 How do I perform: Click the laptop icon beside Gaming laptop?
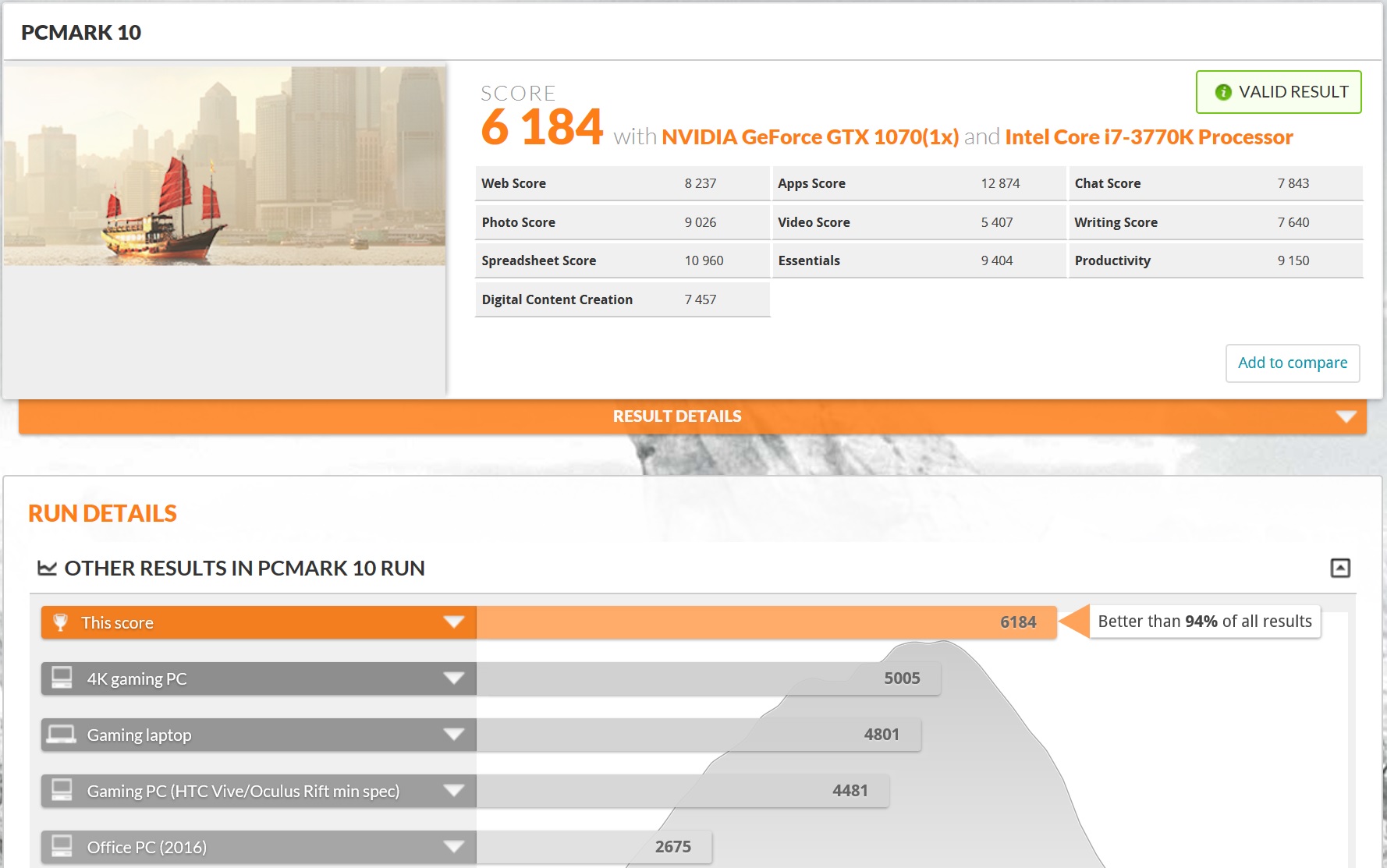point(62,735)
